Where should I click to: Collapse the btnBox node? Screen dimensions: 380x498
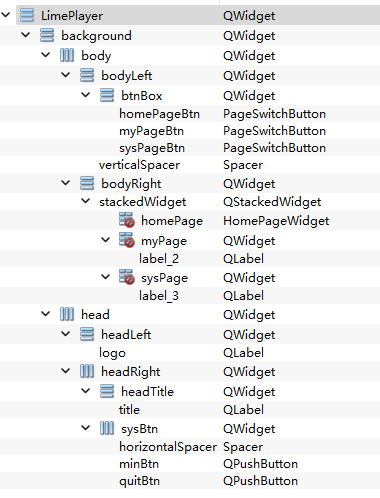point(86,94)
